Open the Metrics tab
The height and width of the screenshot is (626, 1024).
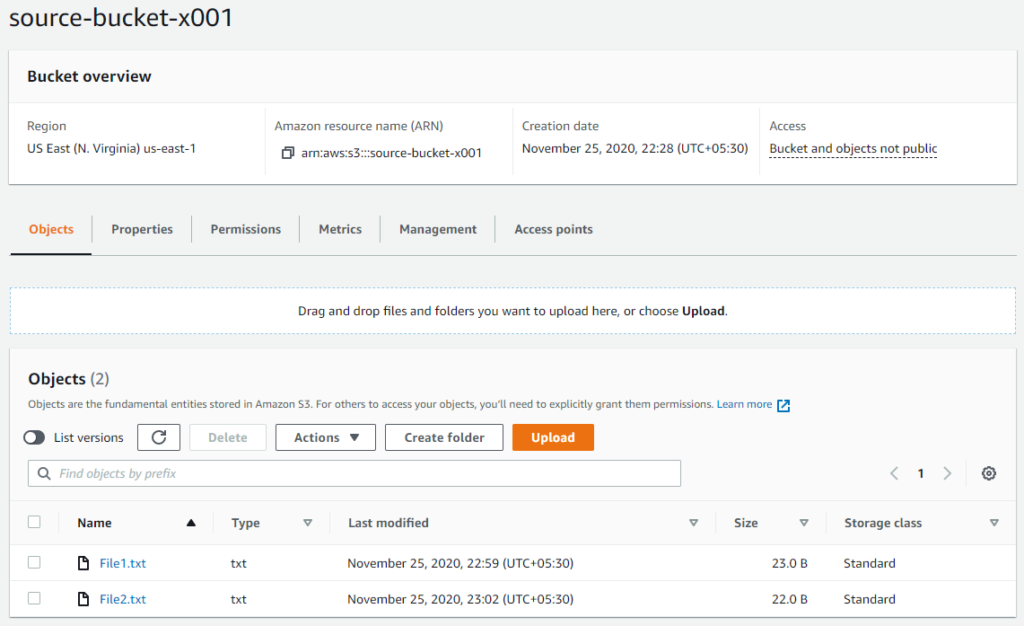(340, 229)
